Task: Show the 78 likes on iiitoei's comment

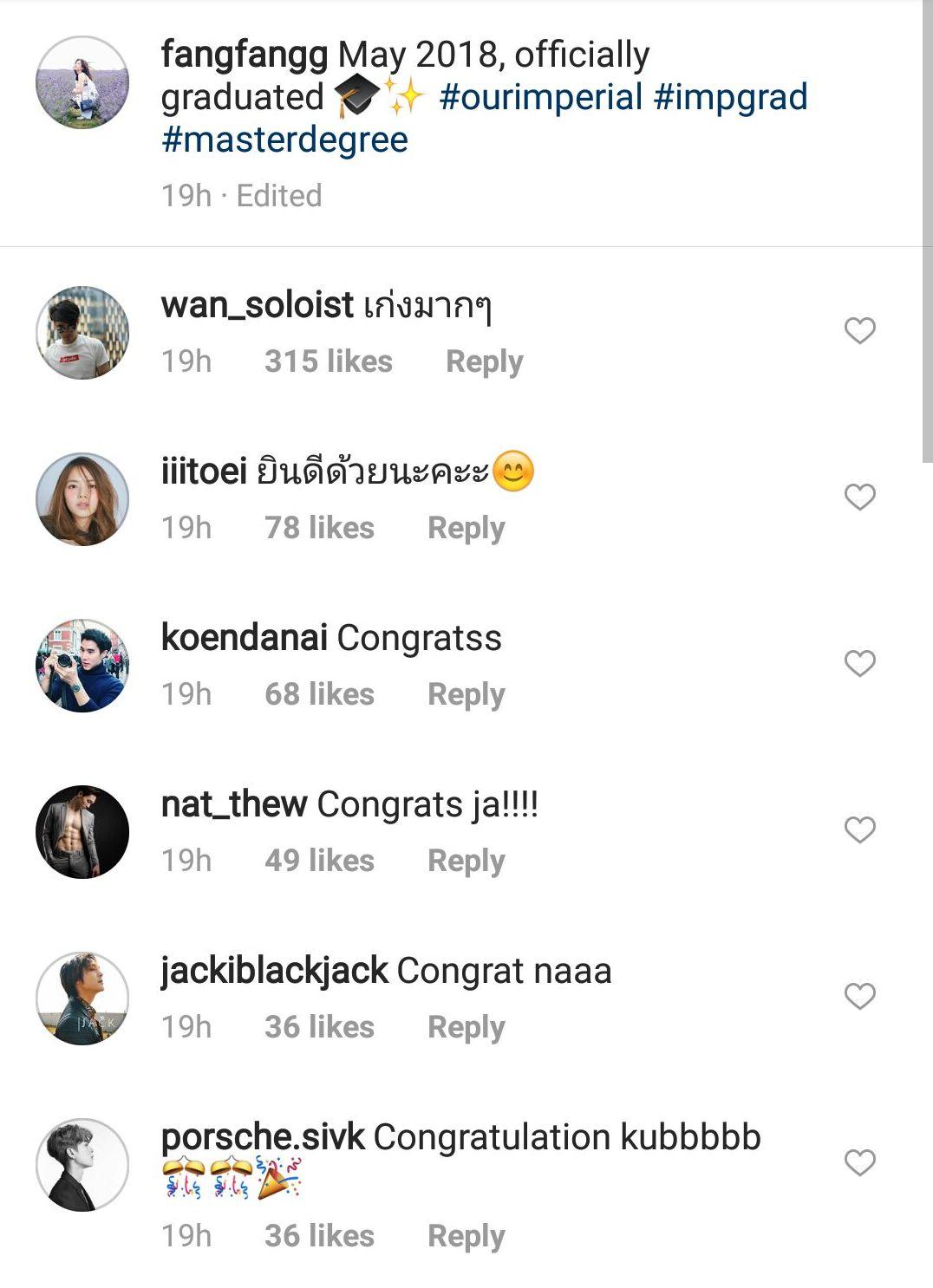Action: click(319, 528)
